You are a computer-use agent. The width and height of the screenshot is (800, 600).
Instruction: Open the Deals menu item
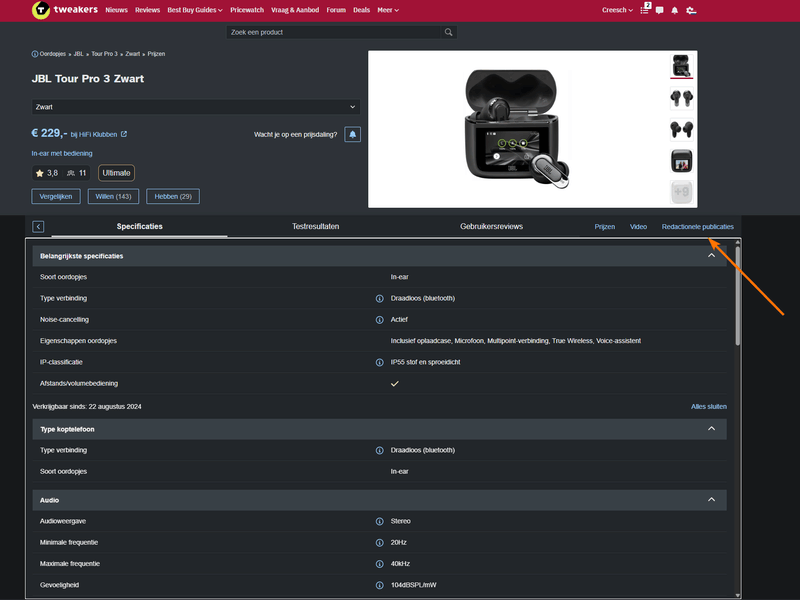point(361,10)
